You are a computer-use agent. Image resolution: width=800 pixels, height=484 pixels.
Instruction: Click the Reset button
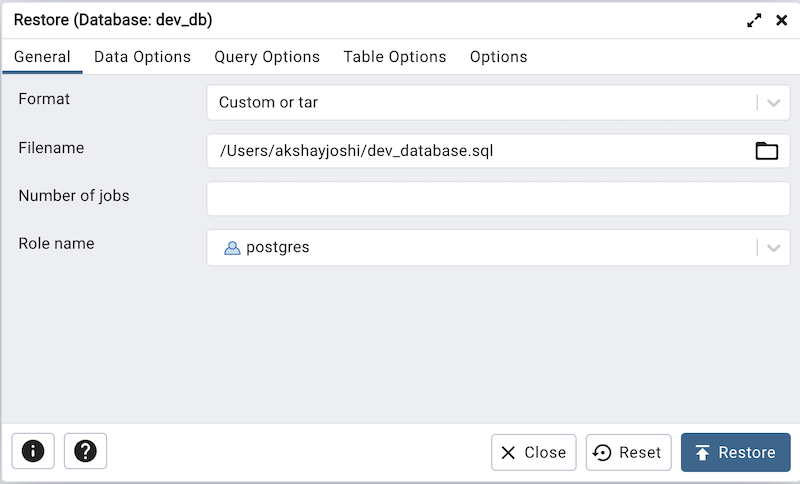tap(628, 452)
